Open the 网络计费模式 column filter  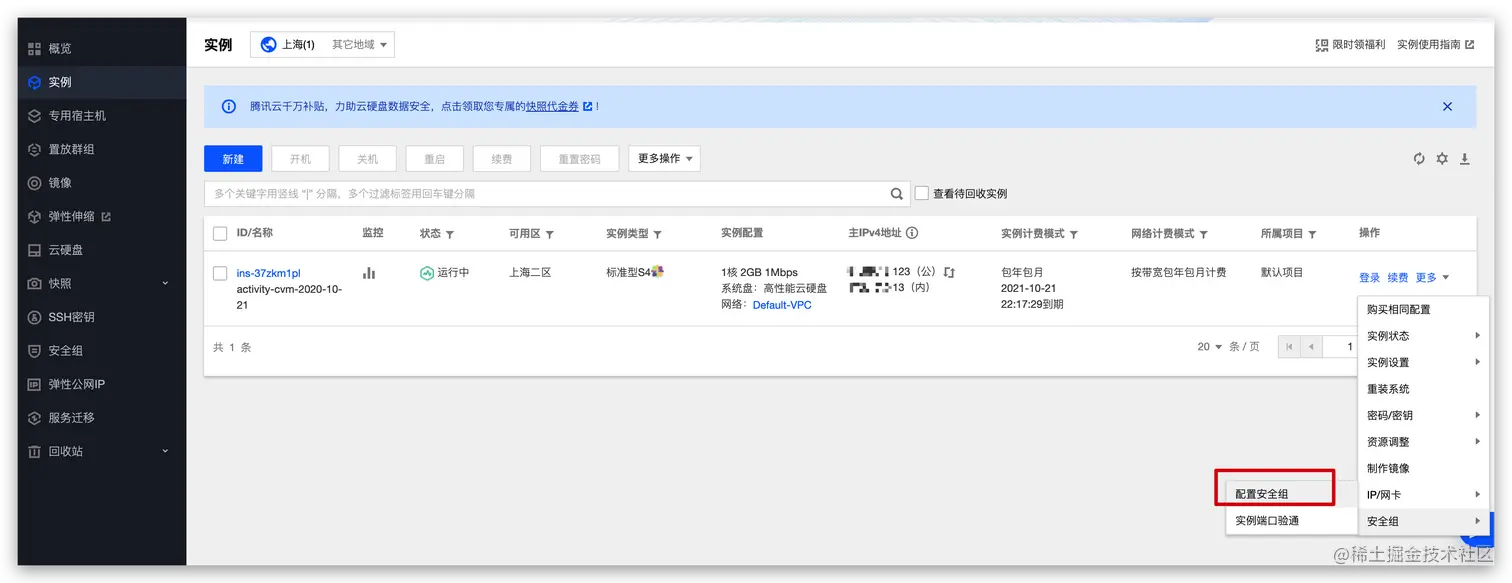(1204, 234)
